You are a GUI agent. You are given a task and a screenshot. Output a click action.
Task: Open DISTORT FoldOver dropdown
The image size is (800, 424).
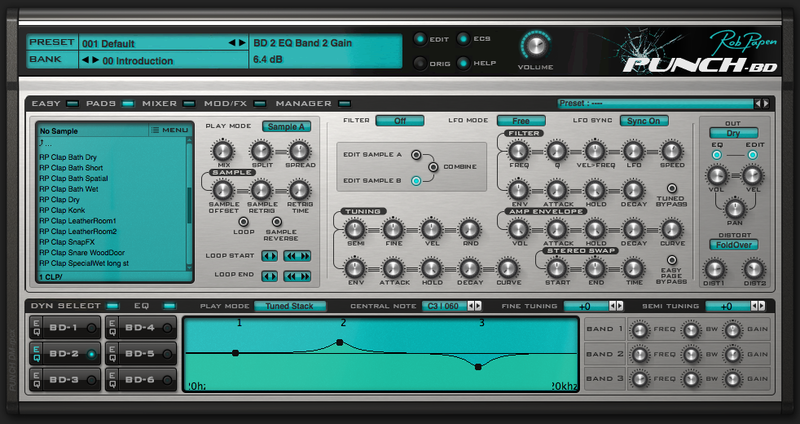coord(734,245)
